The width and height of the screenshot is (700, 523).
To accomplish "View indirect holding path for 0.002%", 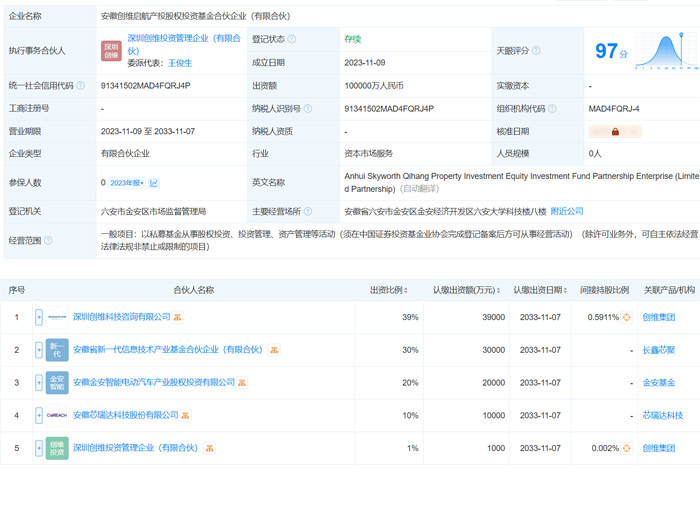I will click(x=627, y=448).
